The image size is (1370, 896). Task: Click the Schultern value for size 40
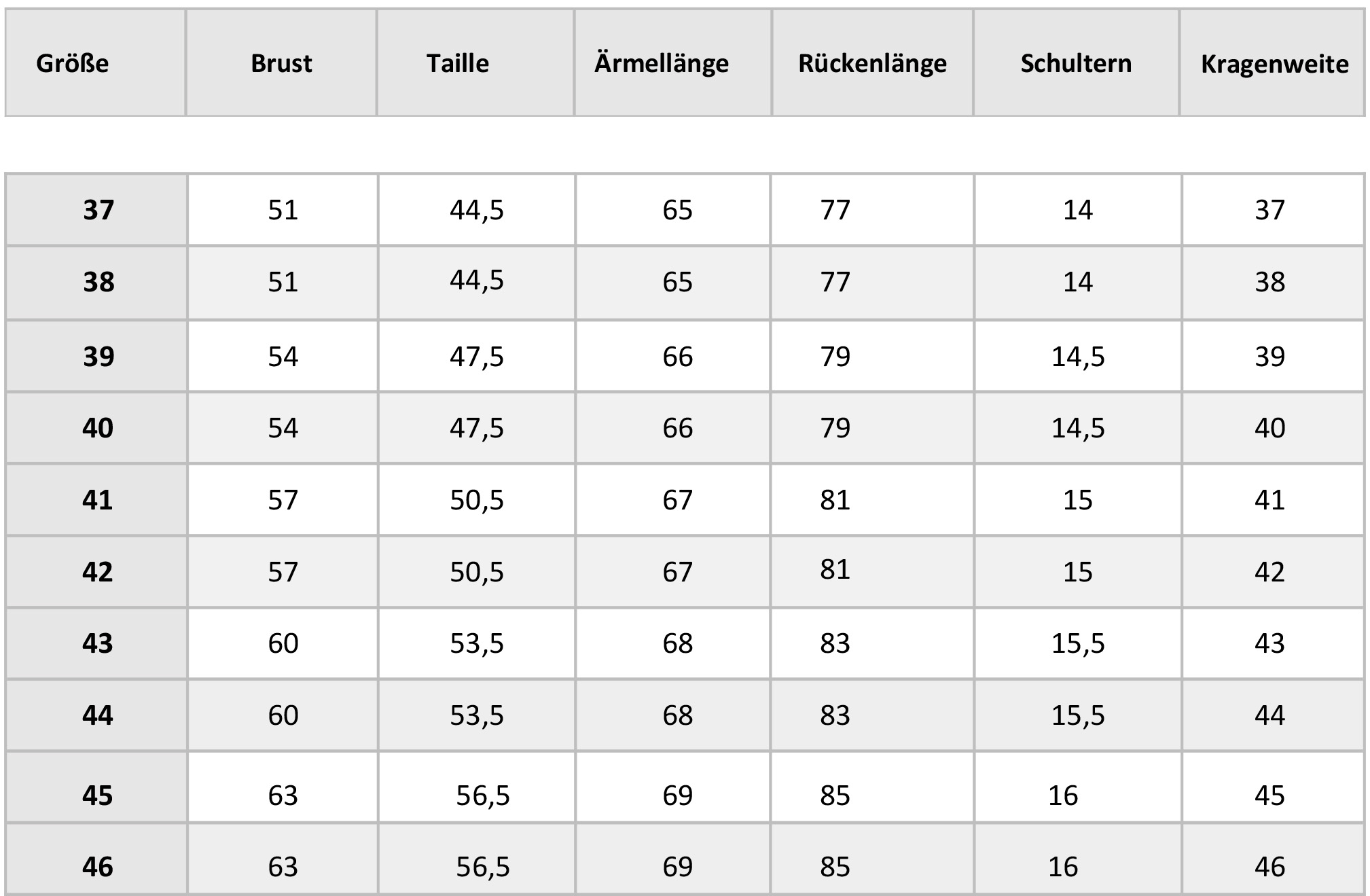tap(1078, 428)
